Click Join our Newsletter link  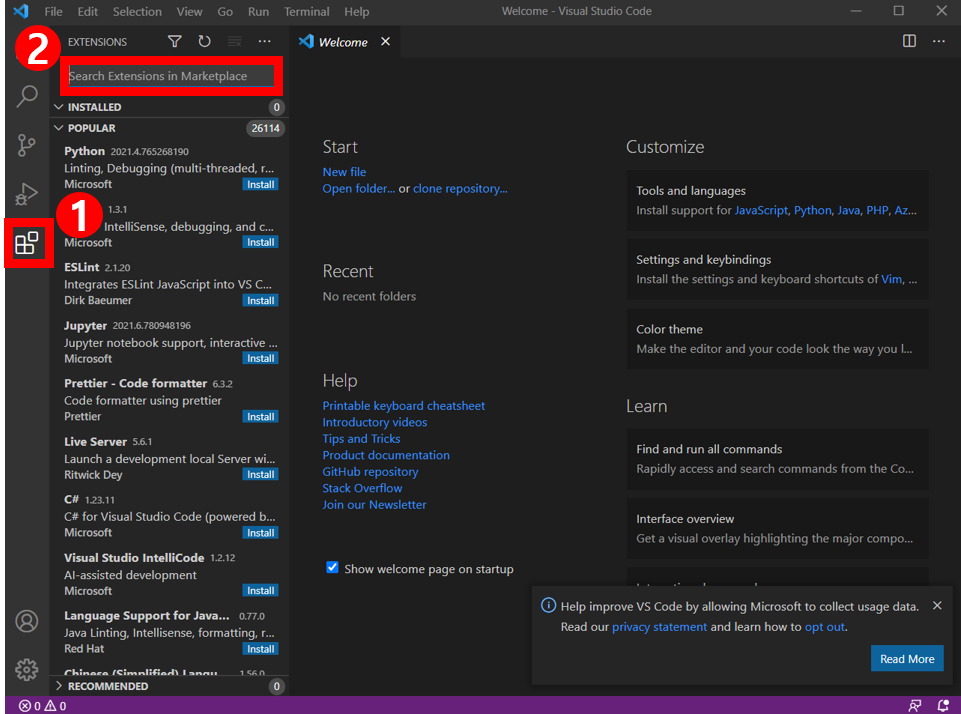coord(374,505)
